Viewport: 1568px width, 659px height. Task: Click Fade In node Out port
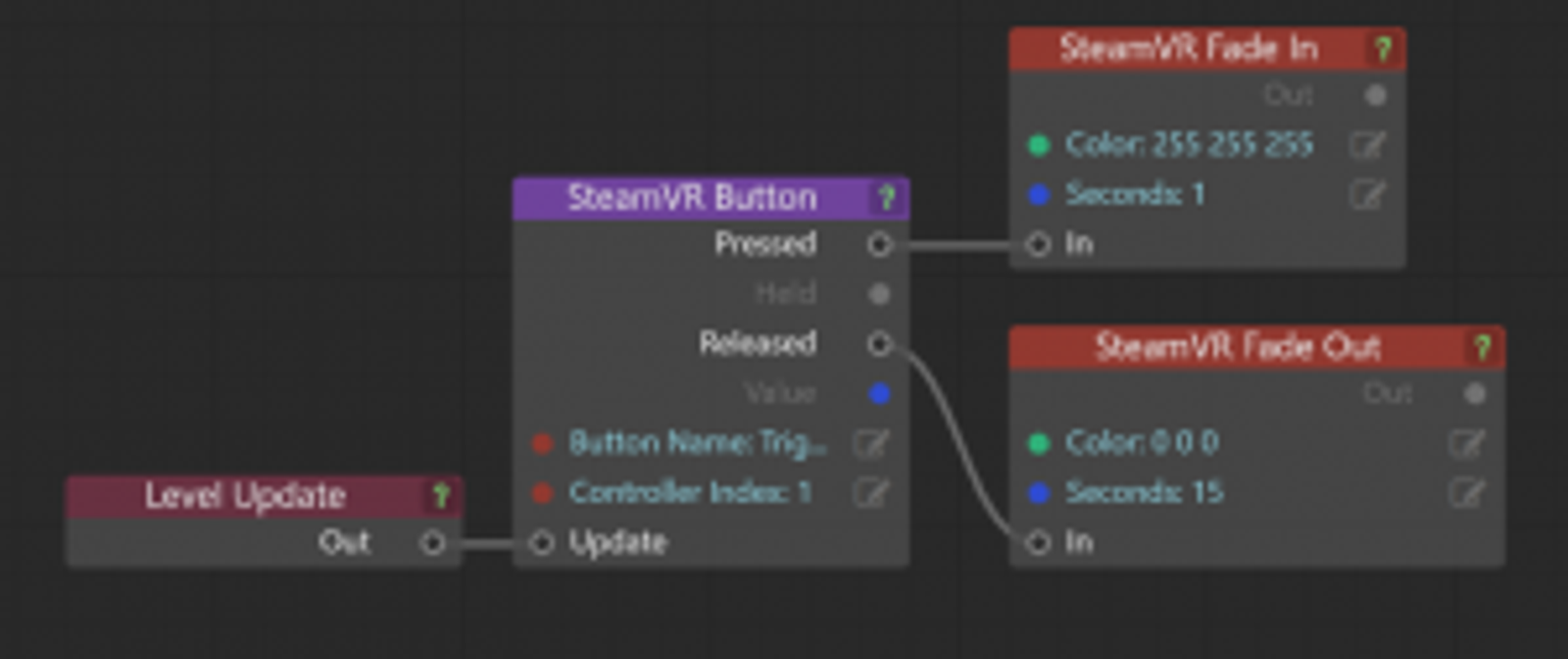(x=1375, y=95)
